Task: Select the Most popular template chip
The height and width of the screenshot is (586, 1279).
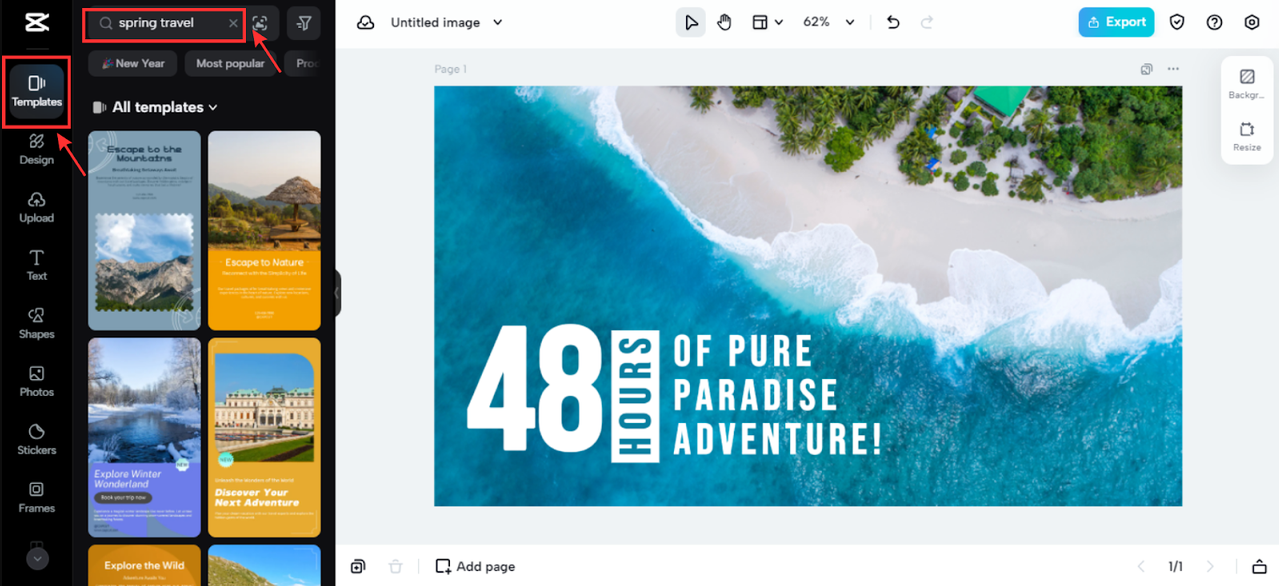Action: (230, 63)
